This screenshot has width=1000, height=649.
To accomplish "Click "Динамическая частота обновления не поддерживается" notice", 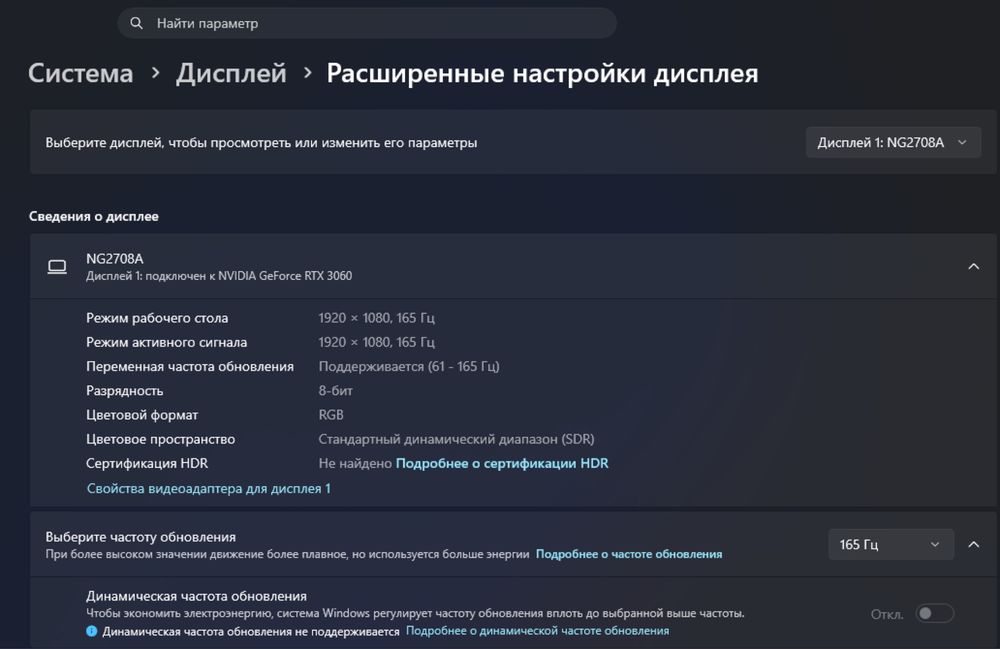I will [251, 631].
